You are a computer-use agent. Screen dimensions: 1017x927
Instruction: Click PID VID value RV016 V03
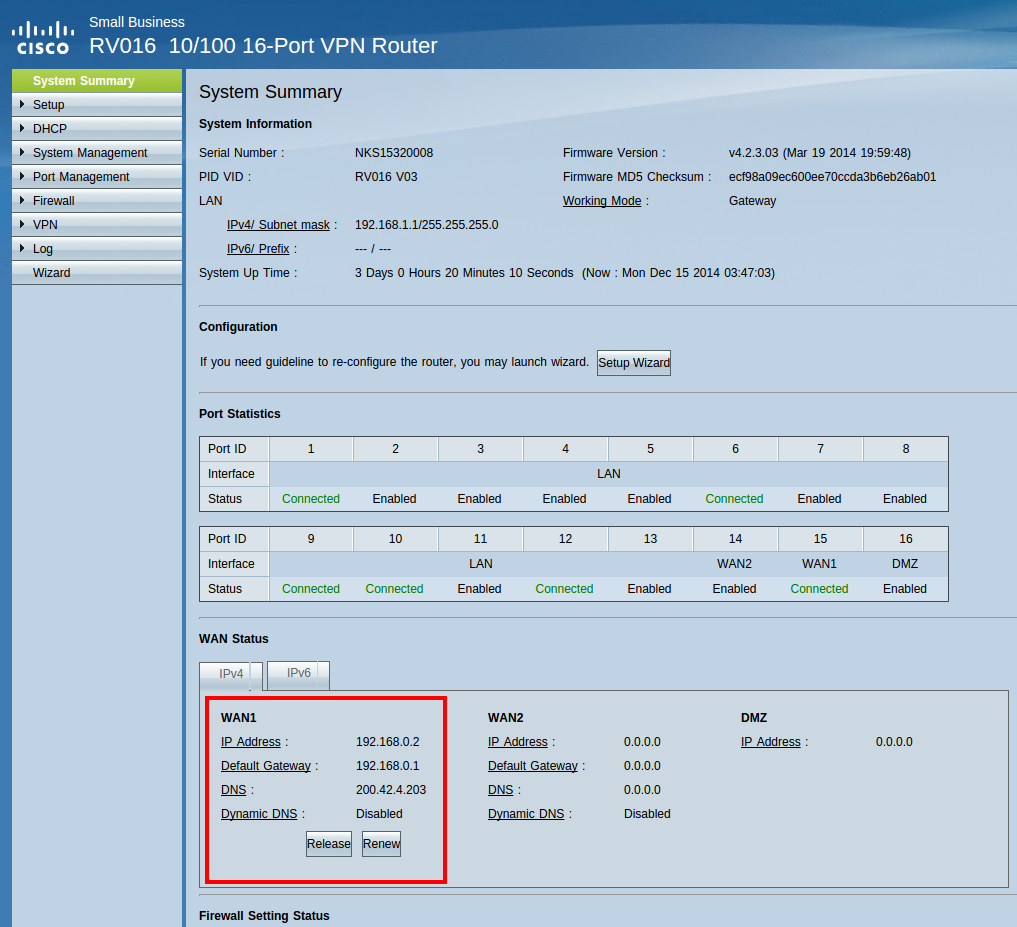pos(386,176)
